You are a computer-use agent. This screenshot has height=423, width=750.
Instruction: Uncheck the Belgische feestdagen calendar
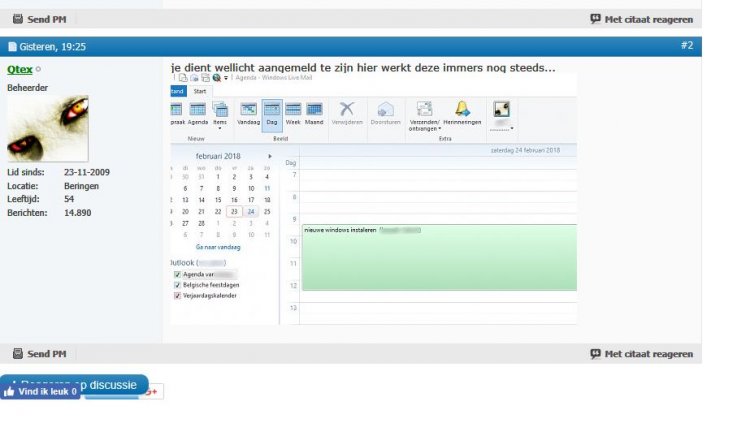pyautogui.click(x=177, y=285)
